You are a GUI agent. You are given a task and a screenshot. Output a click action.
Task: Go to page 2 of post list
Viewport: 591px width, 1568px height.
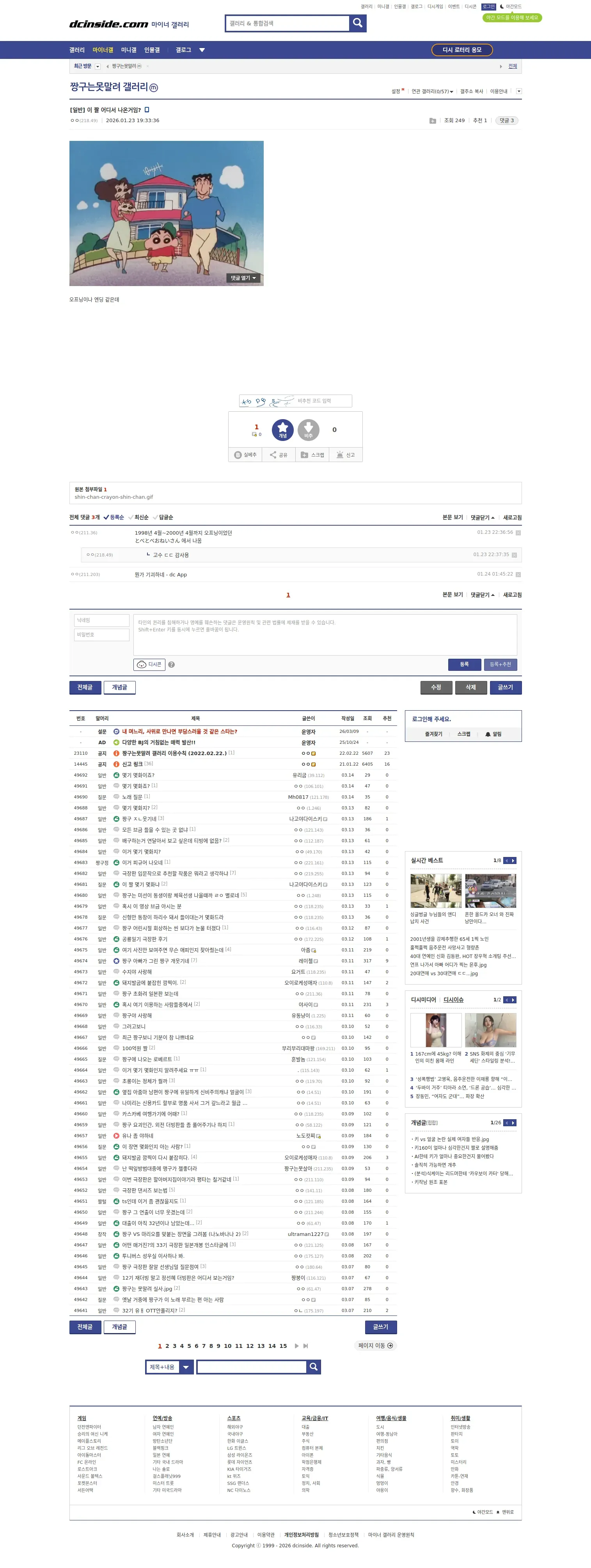coord(167,1346)
